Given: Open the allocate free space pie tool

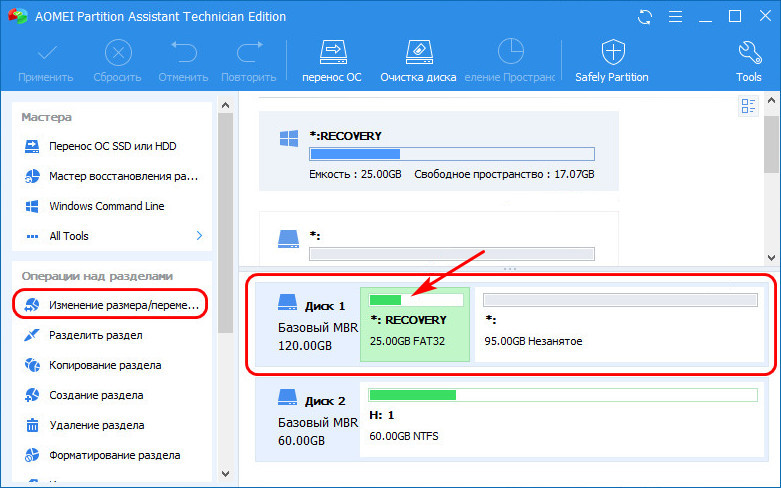Looking at the screenshot, I should 510,62.
